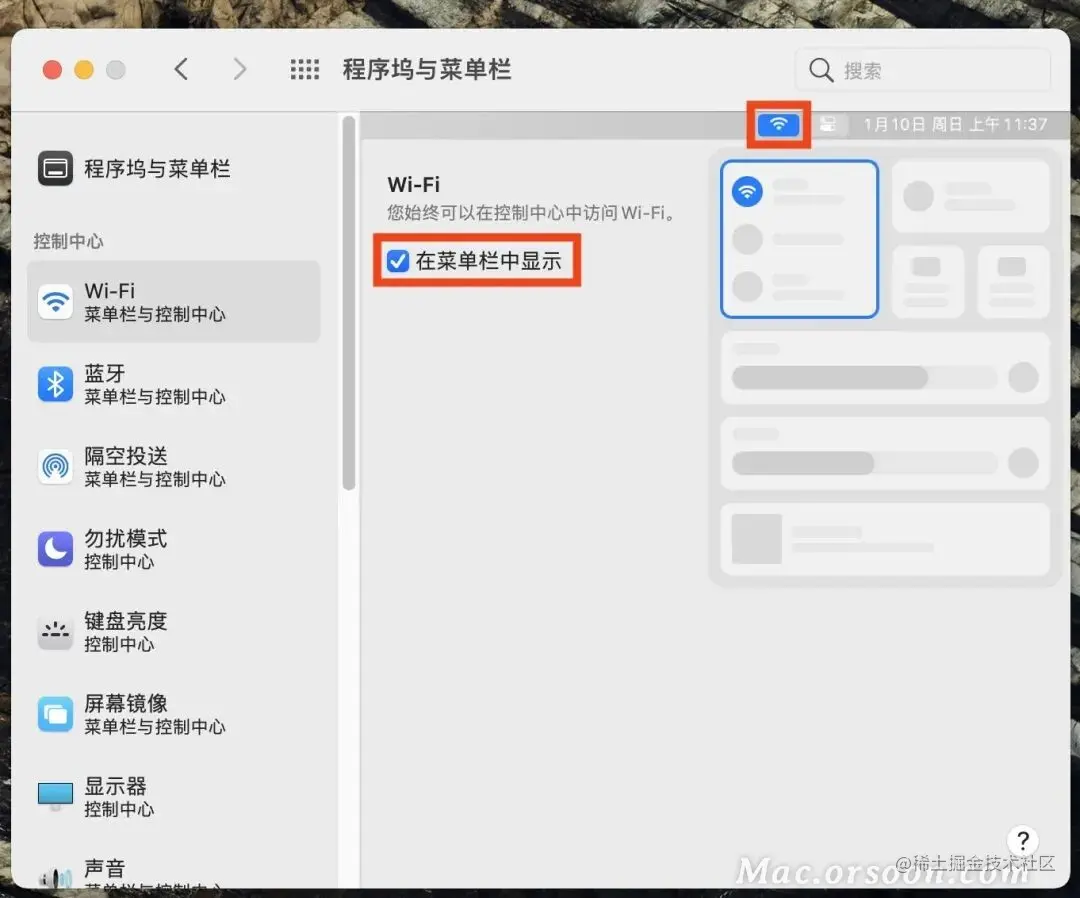Viewport: 1080px width, 898px height.
Task: Click the AirDrop concentric-circles icon
Action: click(x=55, y=467)
